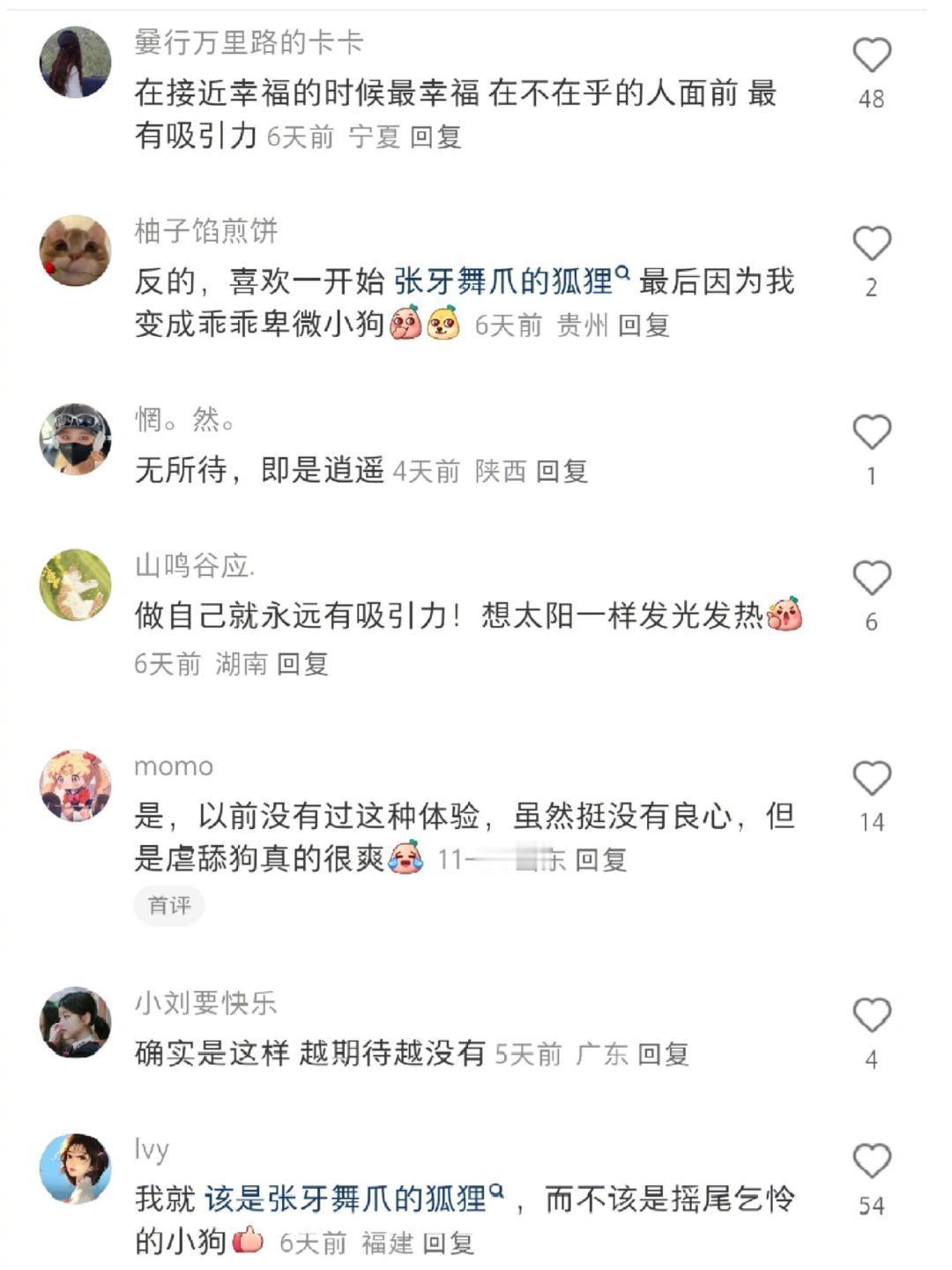
Task: Like 山鸣谷应.'s comment
Action: (872, 579)
